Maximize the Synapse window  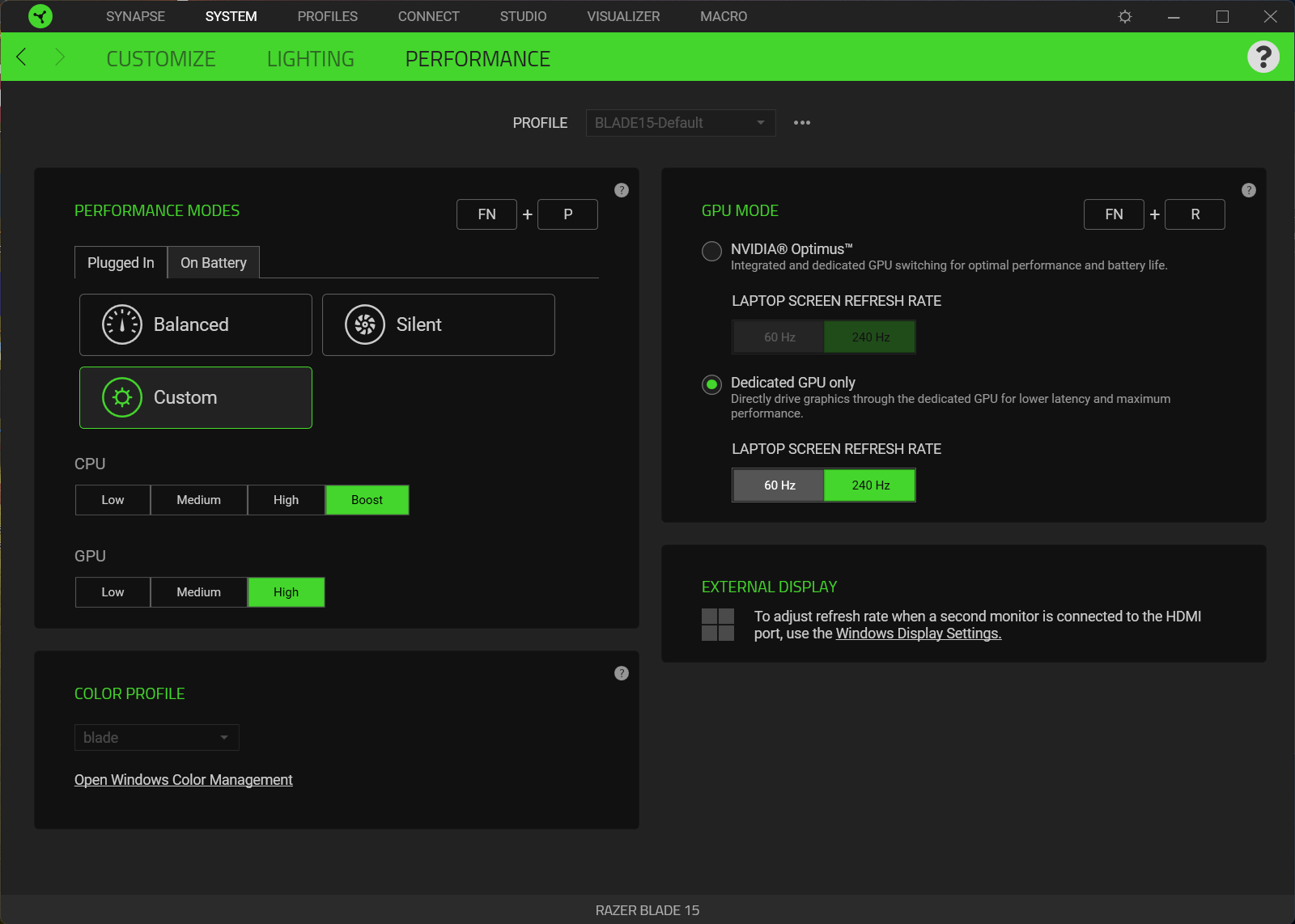coord(1222,16)
